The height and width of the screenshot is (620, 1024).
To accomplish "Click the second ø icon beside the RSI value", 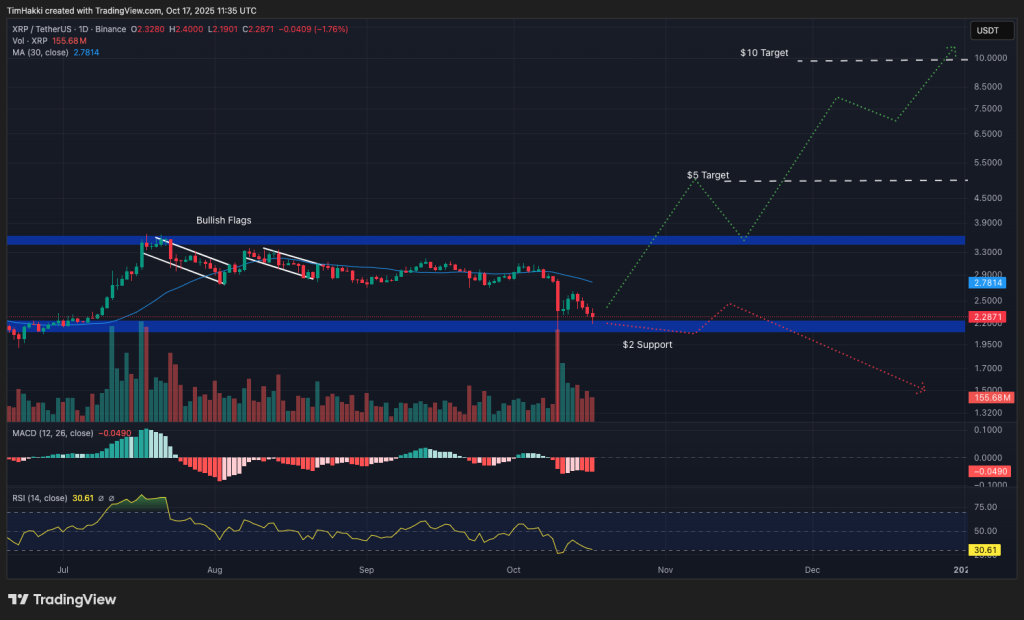I will coord(112,495).
